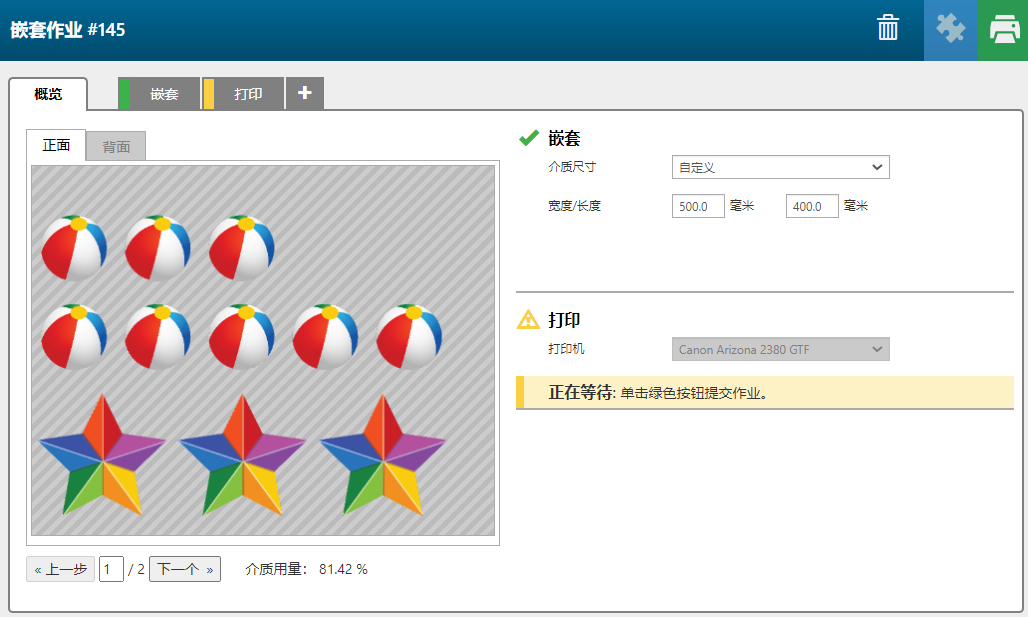Open the Canon Arizona 2380 GTF printer dropdown
1028x617 pixels.
click(780, 349)
